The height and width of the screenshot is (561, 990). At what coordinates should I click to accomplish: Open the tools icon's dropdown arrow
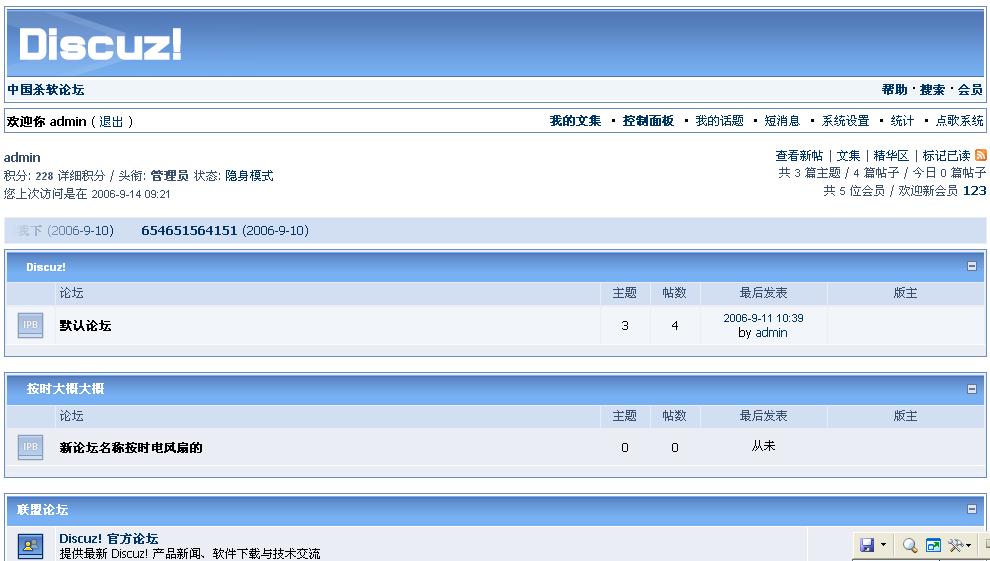(x=969, y=546)
